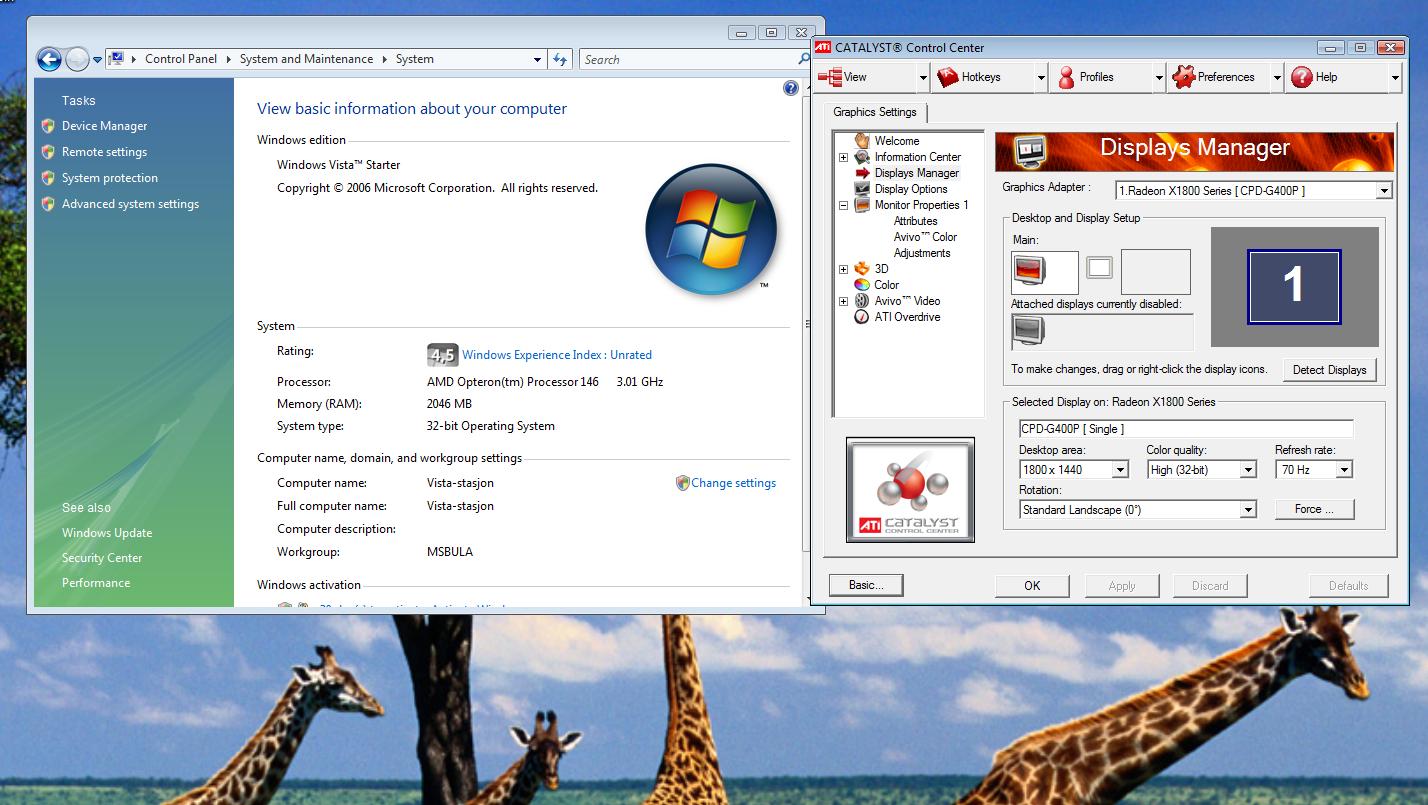Image resolution: width=1428 pixels, height=805 pixels.
Task: Select Information Center tree item
Action: click(917, 157)
